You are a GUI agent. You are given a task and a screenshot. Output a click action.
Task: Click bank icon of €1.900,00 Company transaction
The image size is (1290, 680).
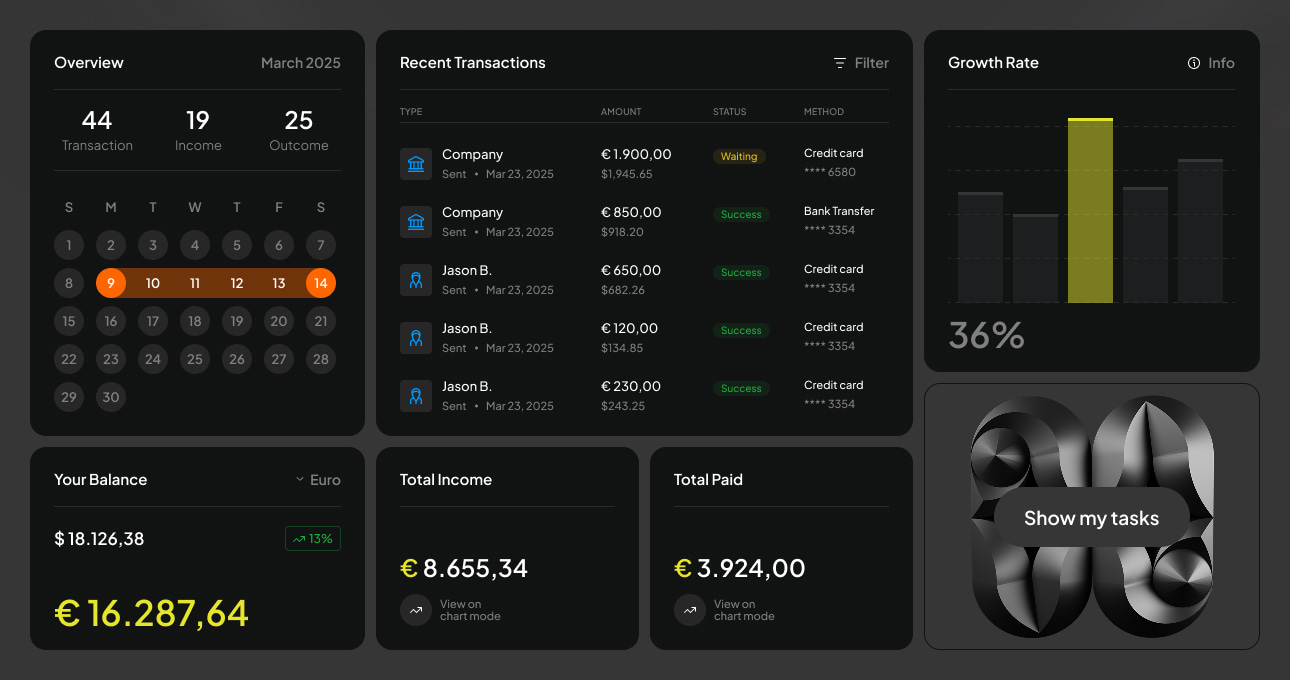pos(416,164)
